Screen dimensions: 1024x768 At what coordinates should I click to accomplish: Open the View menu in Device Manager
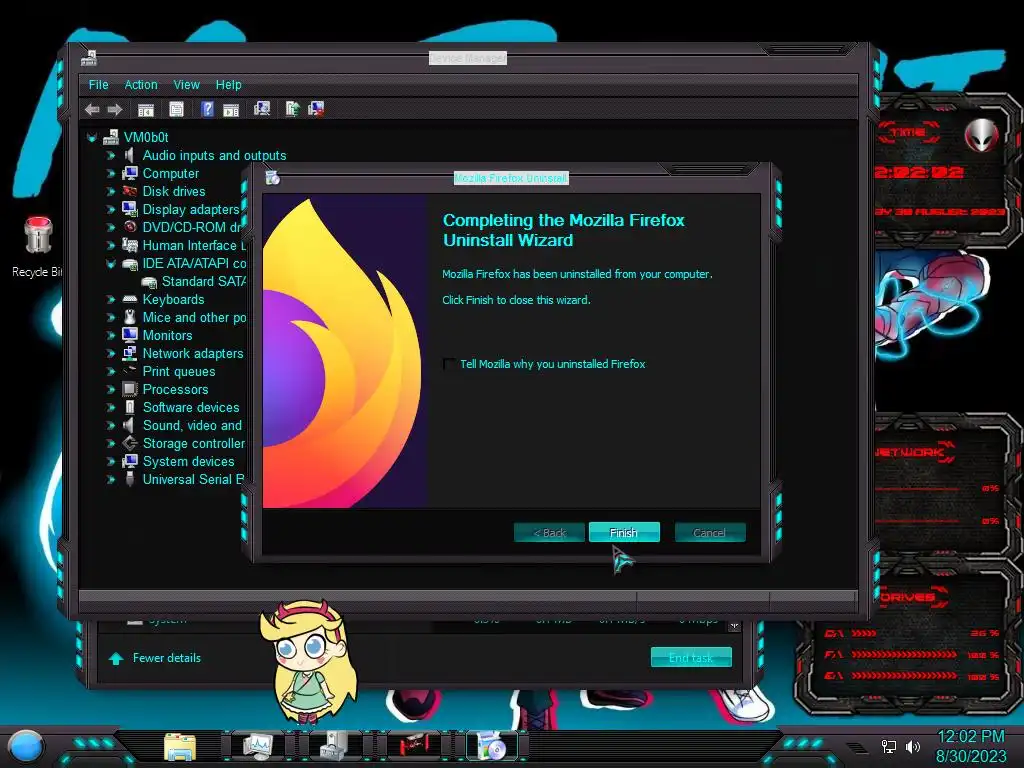coord(186,85)
